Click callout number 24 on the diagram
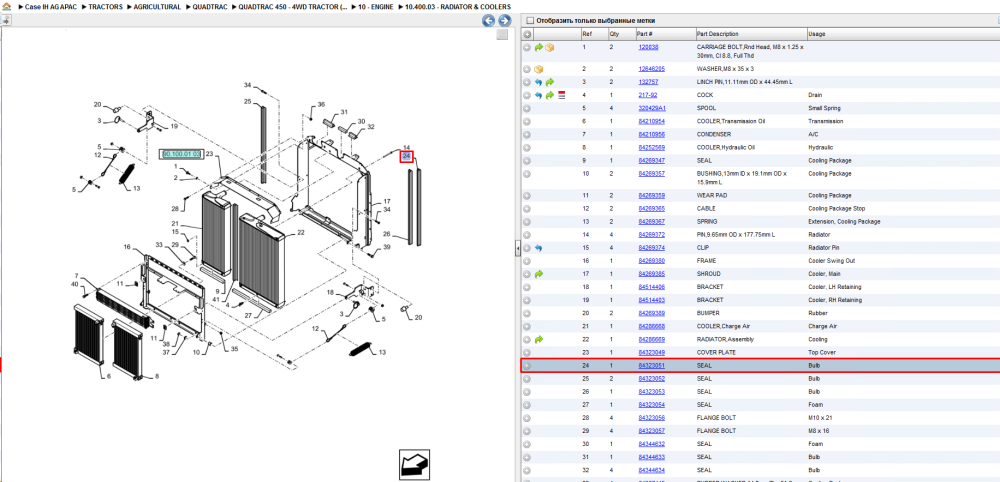The image size is (1000, 482). [407, 156]
